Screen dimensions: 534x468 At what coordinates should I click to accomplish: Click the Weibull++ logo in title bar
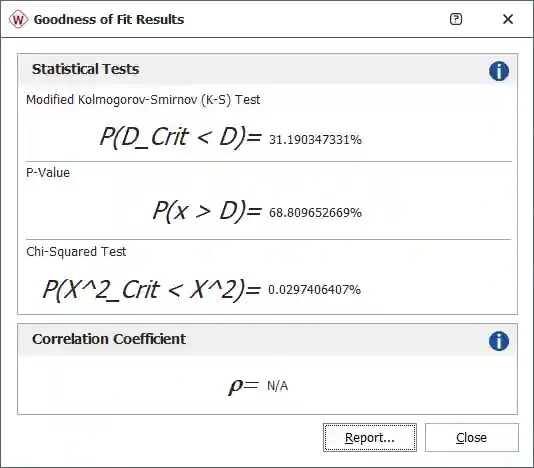pyautogui.click(x=18, y=19)
